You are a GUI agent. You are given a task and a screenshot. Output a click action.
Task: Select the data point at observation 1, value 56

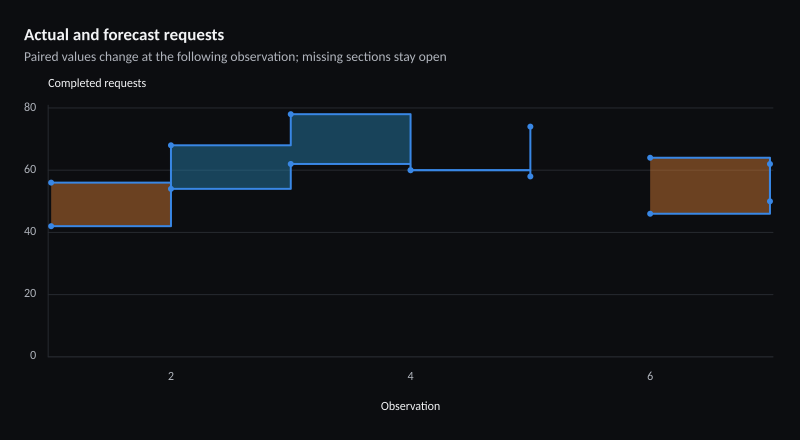(x=51, y=183)
